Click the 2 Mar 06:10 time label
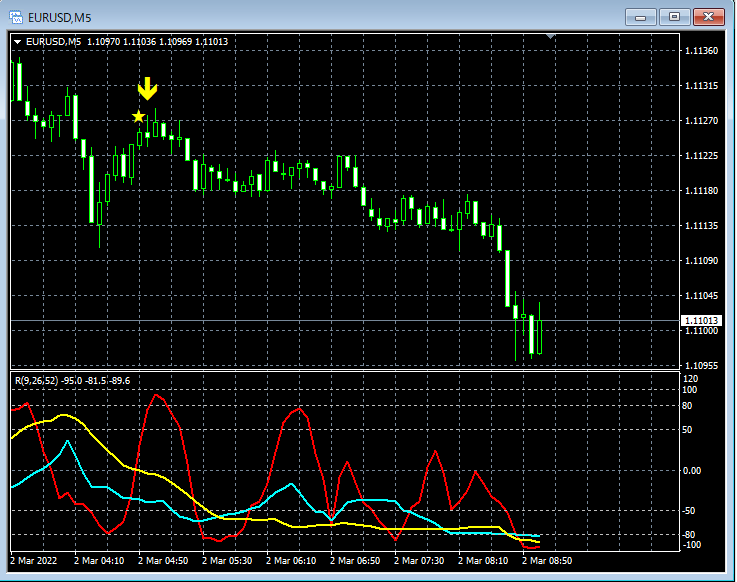The height and width of the screenshot is (582, 737). pos(290,561)
